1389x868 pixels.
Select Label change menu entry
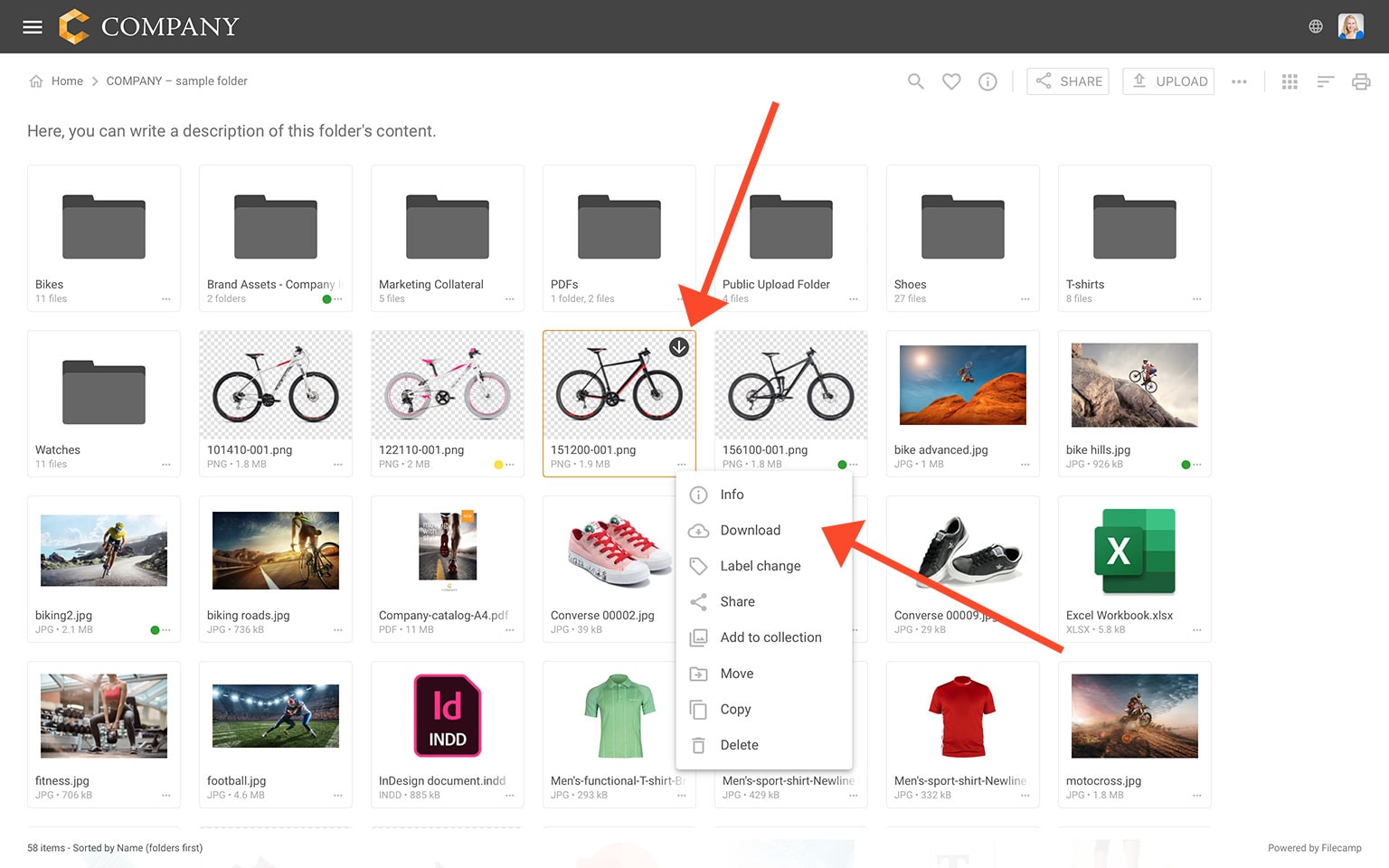click(764, 566)
